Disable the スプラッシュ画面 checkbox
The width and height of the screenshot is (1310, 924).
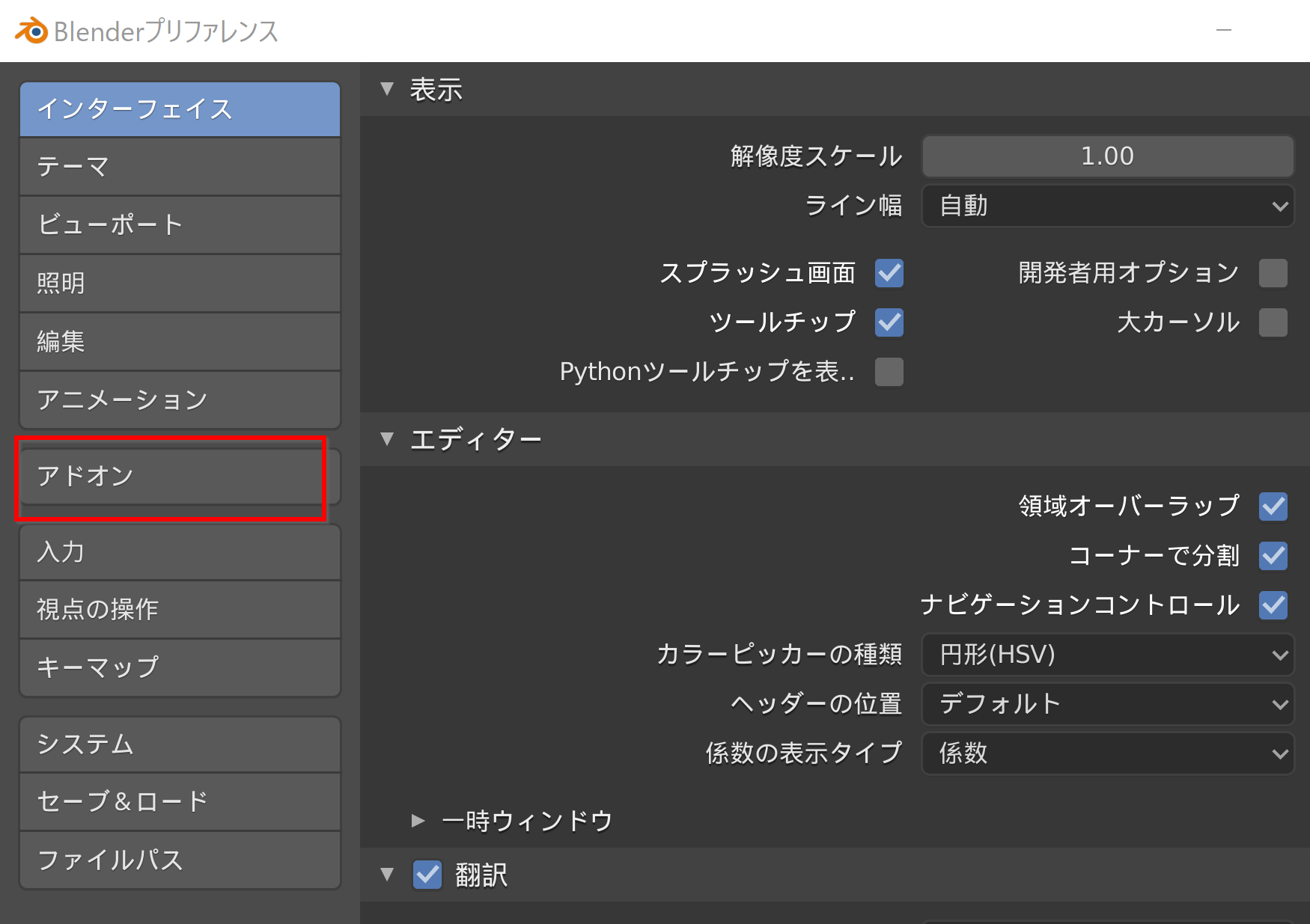pyautogui.click(x=889, y=273)
